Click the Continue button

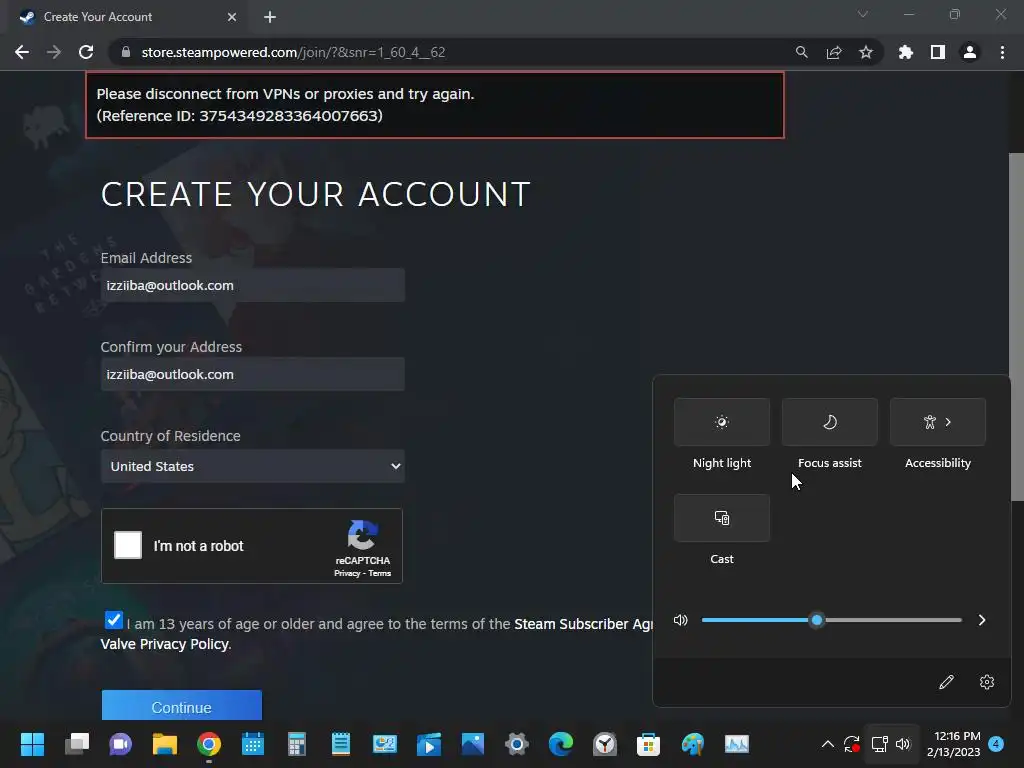pyautogui.click(x=182, y=705)
